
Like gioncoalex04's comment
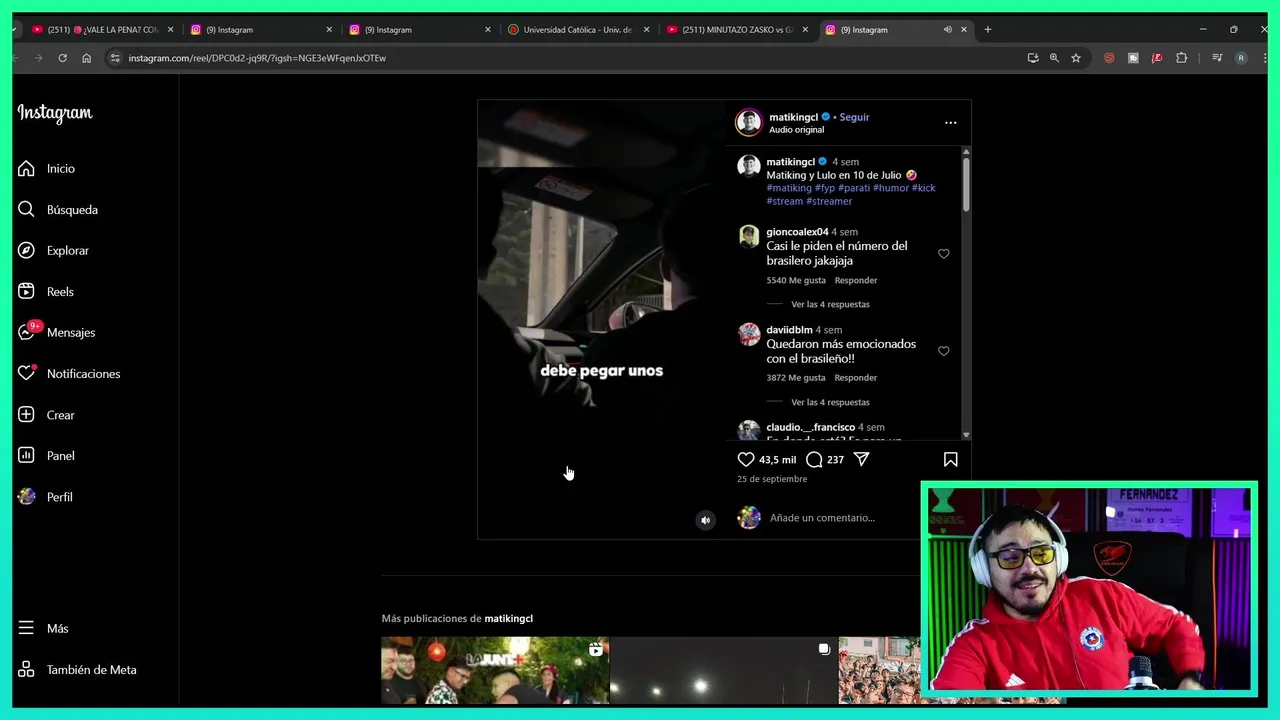coord(943,254)
